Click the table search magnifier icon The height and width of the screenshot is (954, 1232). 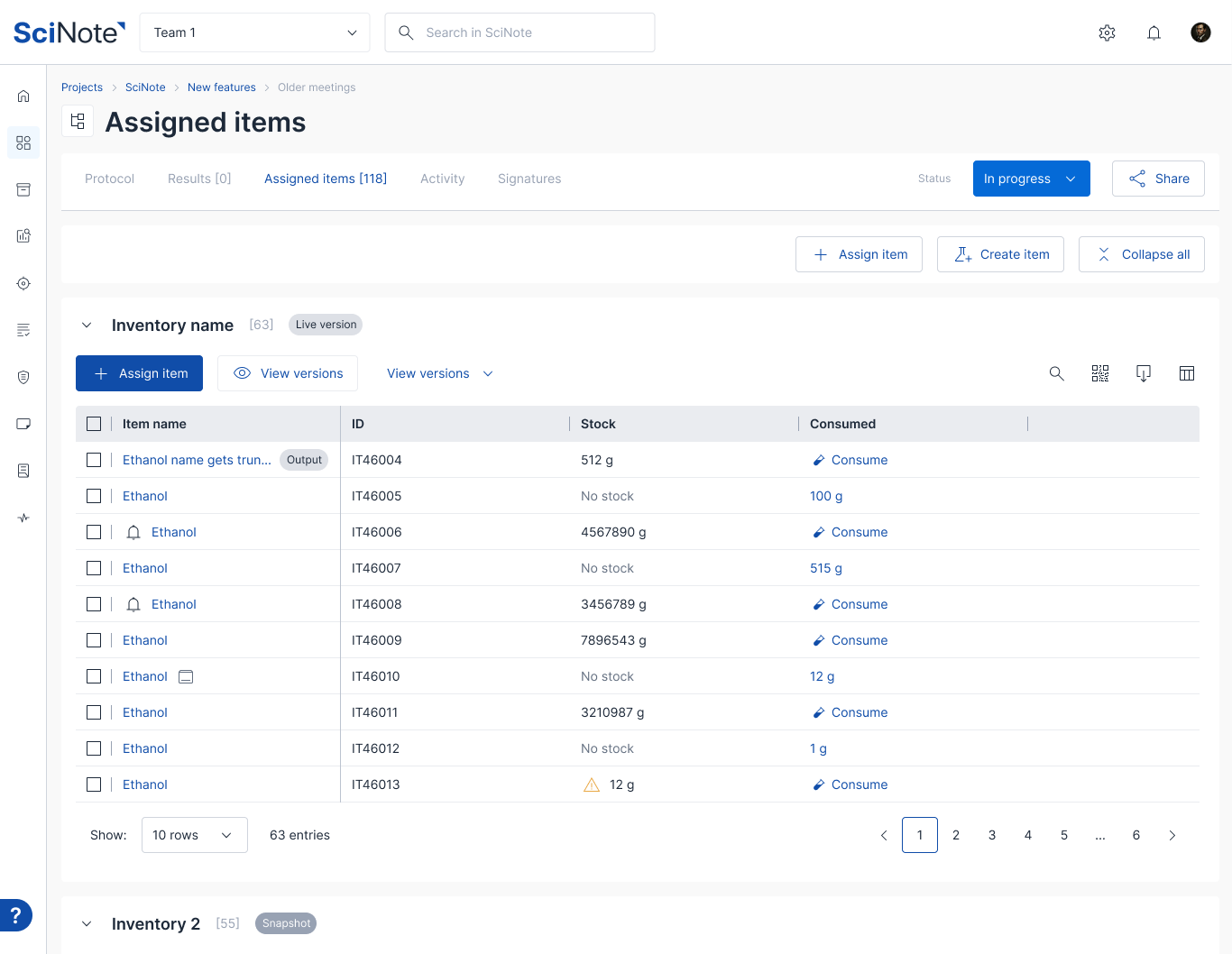(x=1057, y=373)
